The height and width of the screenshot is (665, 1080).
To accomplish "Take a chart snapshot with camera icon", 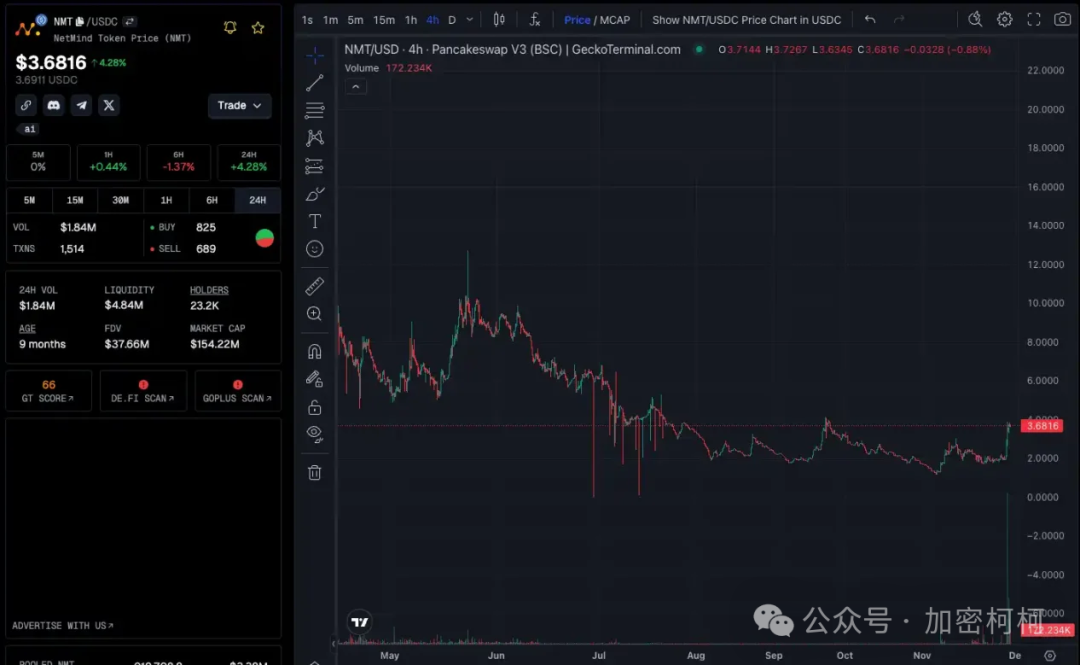I will [1062, 19].
